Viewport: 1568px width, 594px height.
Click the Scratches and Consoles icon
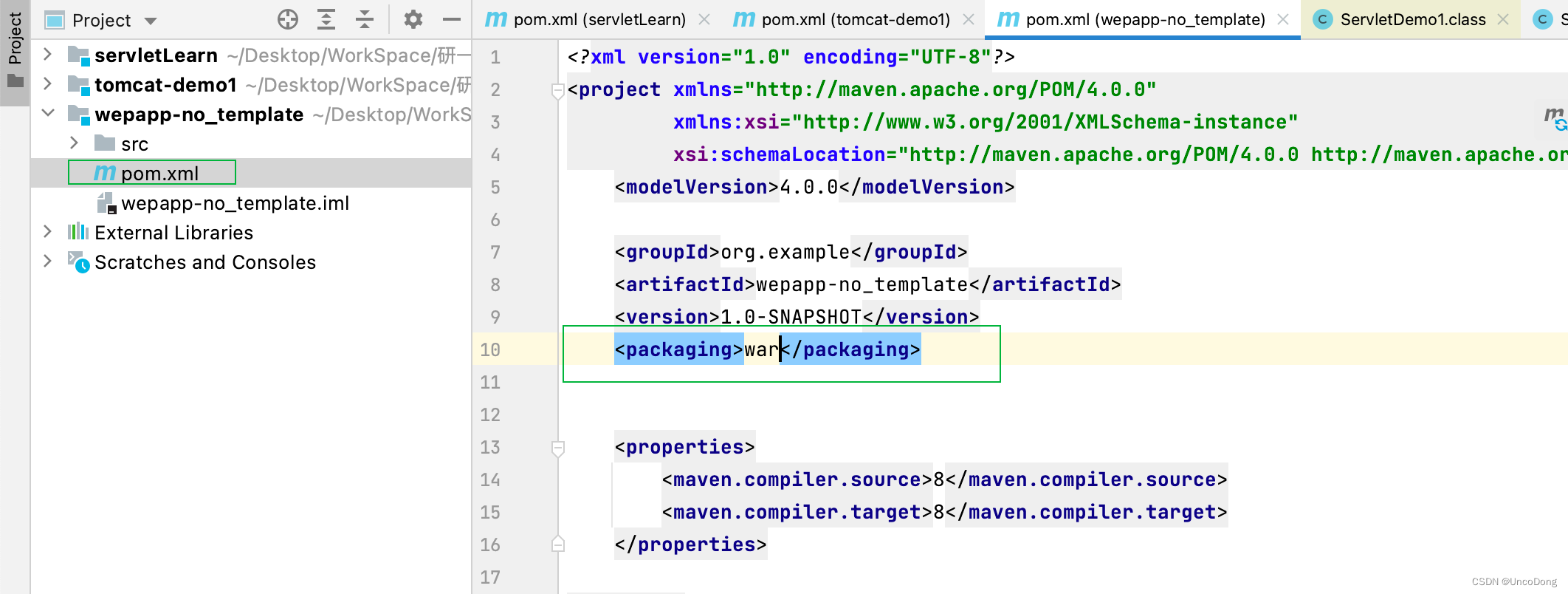click(78, 262)
